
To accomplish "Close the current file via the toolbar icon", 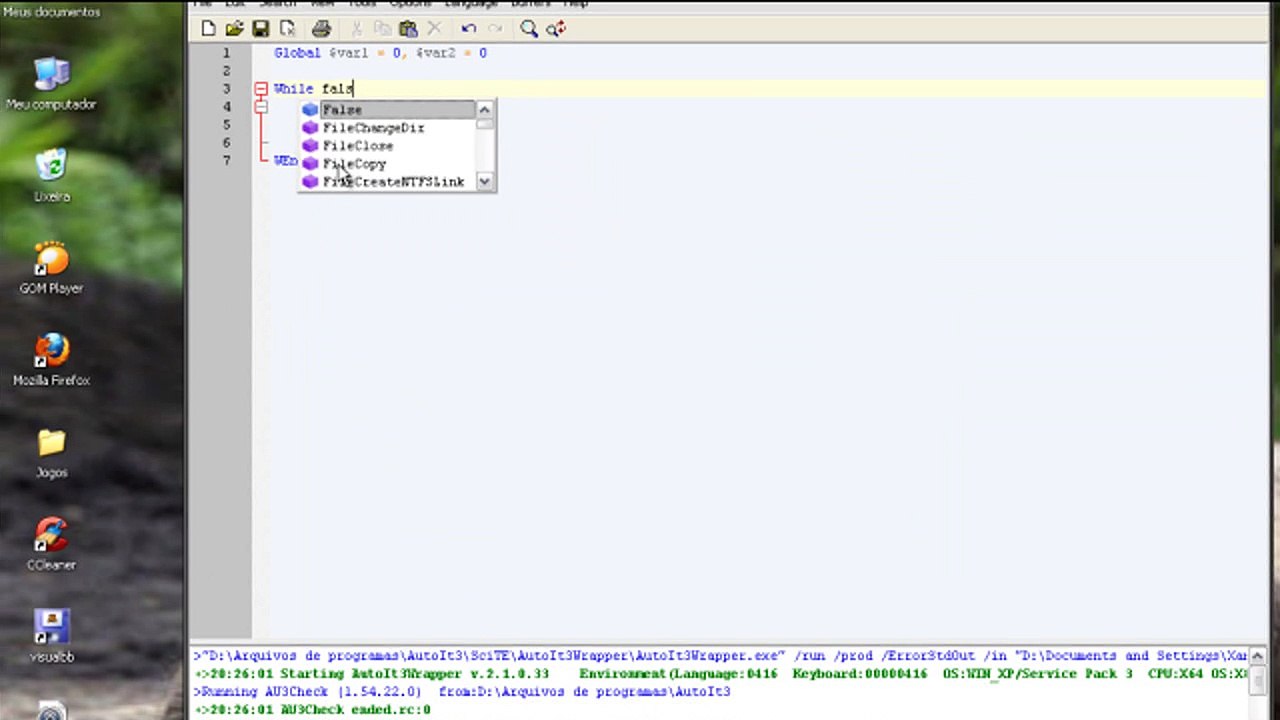I will (287, 29).
